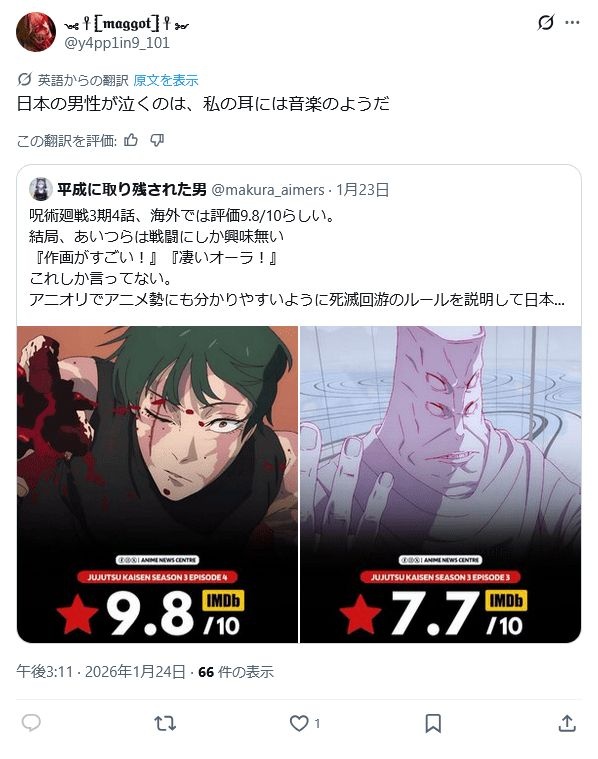598x759 pixels.
Task: Click the quoted post date 1月23日
Action: tap(363, 189)
